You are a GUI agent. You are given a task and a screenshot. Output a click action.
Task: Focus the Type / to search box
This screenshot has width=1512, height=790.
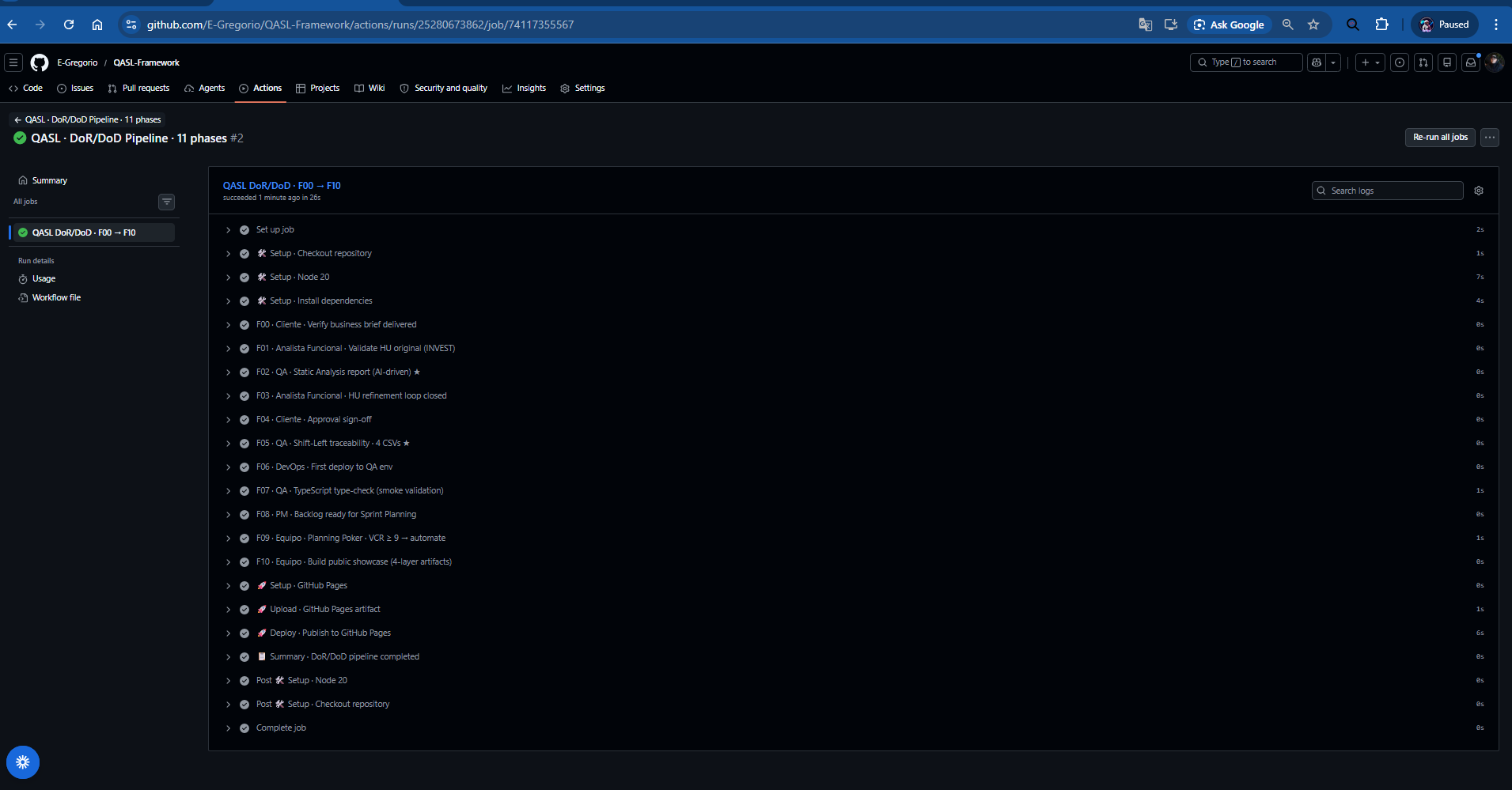[x=1246, y=62]
